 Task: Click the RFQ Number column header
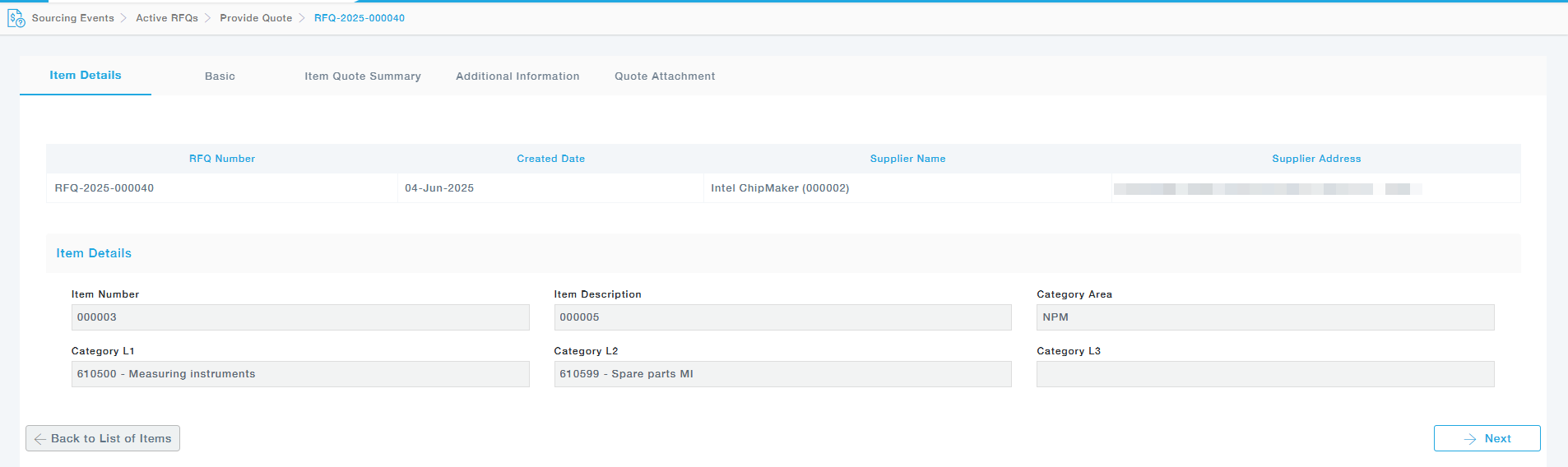(222, 159)
